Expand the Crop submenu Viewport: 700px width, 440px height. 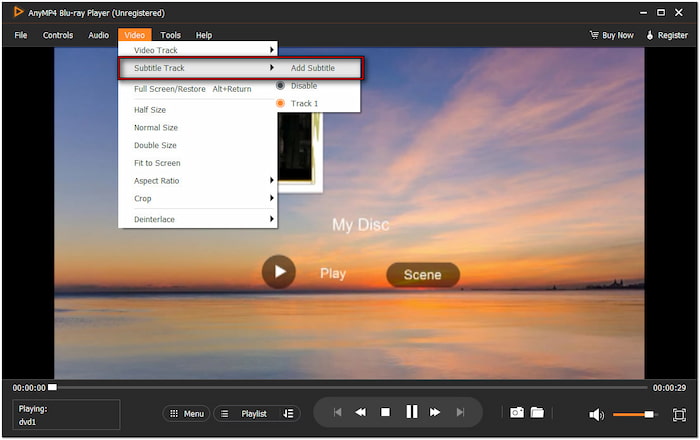(x=198, y=199)
